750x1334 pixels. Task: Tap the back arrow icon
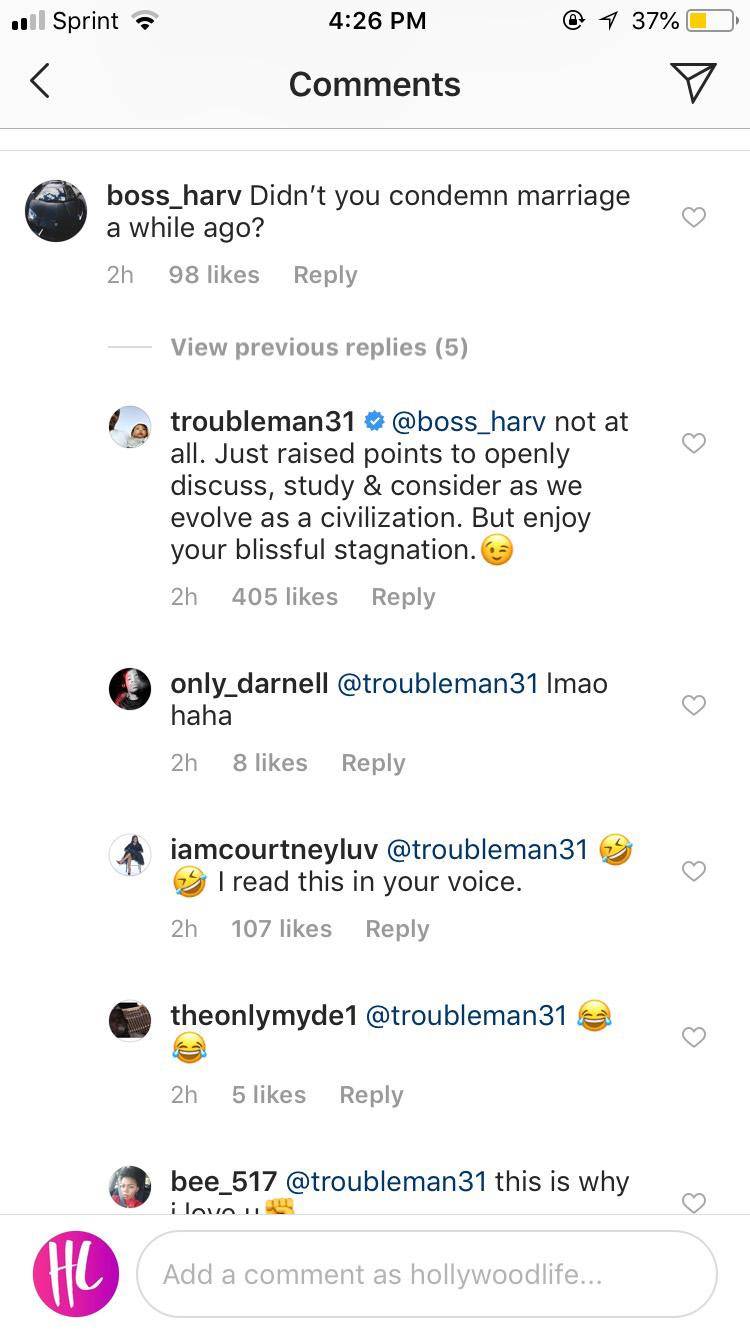pyautogui.click(x=40, y=82)
